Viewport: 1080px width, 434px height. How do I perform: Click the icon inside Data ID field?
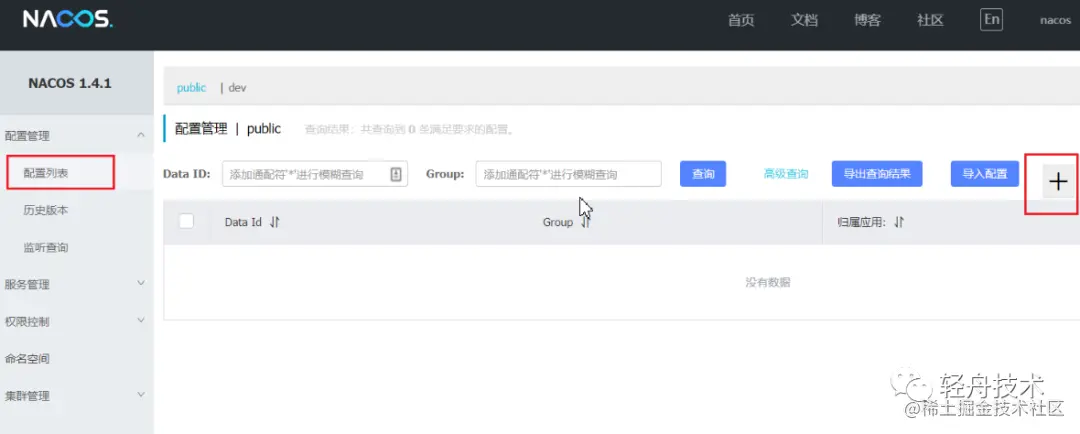[395, 174]
